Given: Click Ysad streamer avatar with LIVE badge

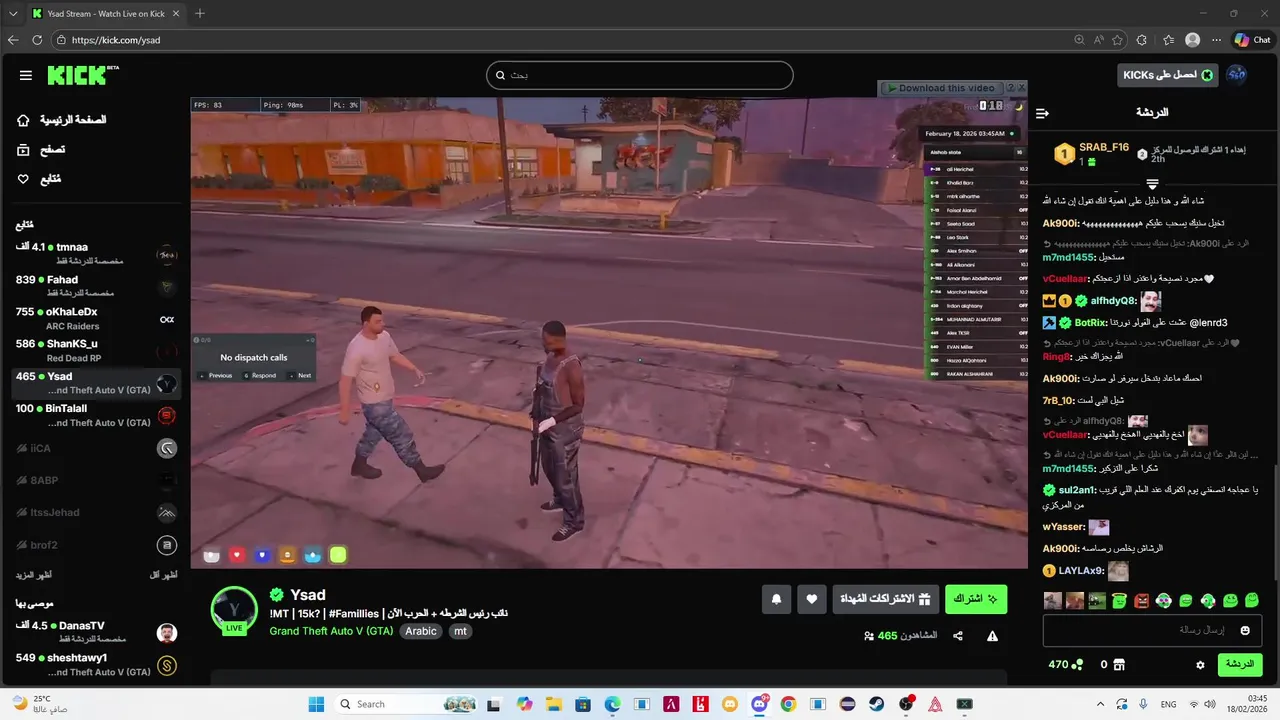Looking at the screenshot, I should click(234, 611).
